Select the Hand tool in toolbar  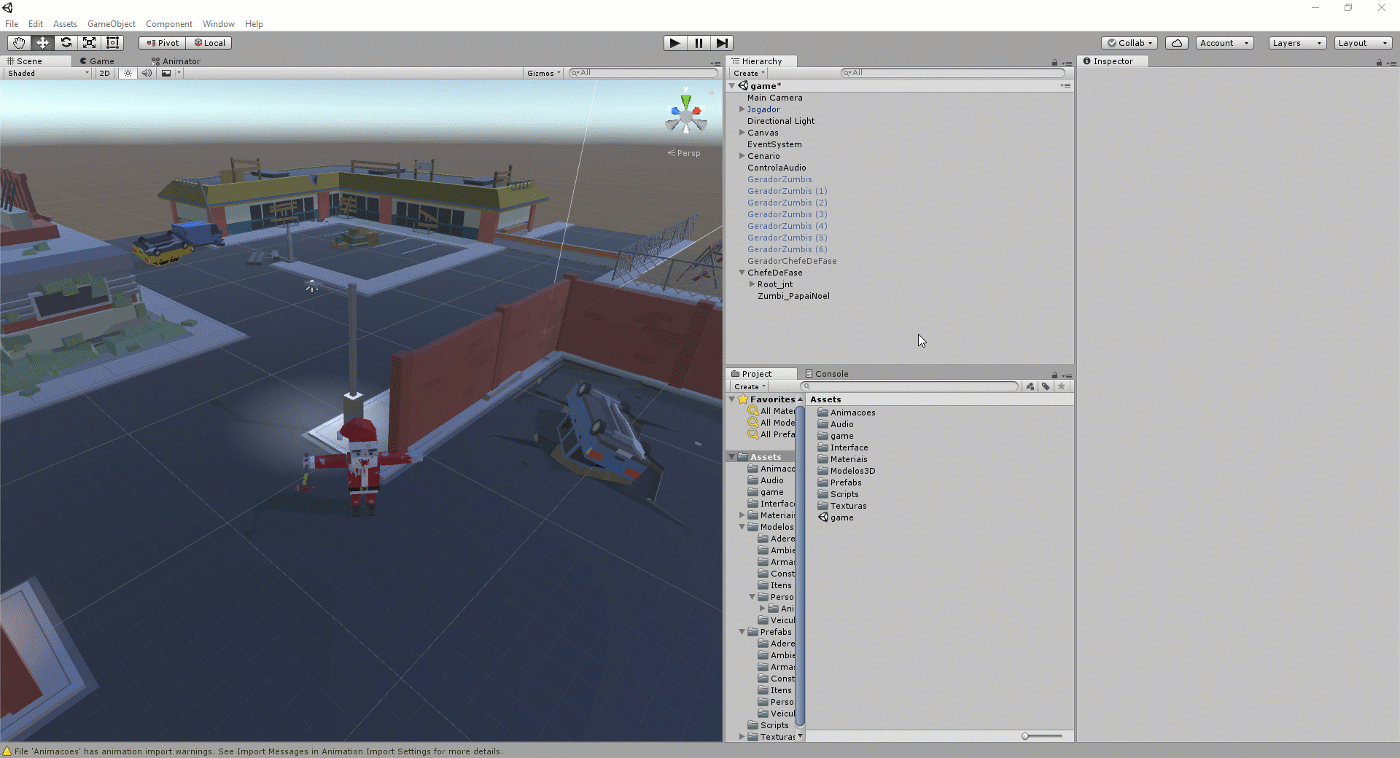[x=19, y=43]
